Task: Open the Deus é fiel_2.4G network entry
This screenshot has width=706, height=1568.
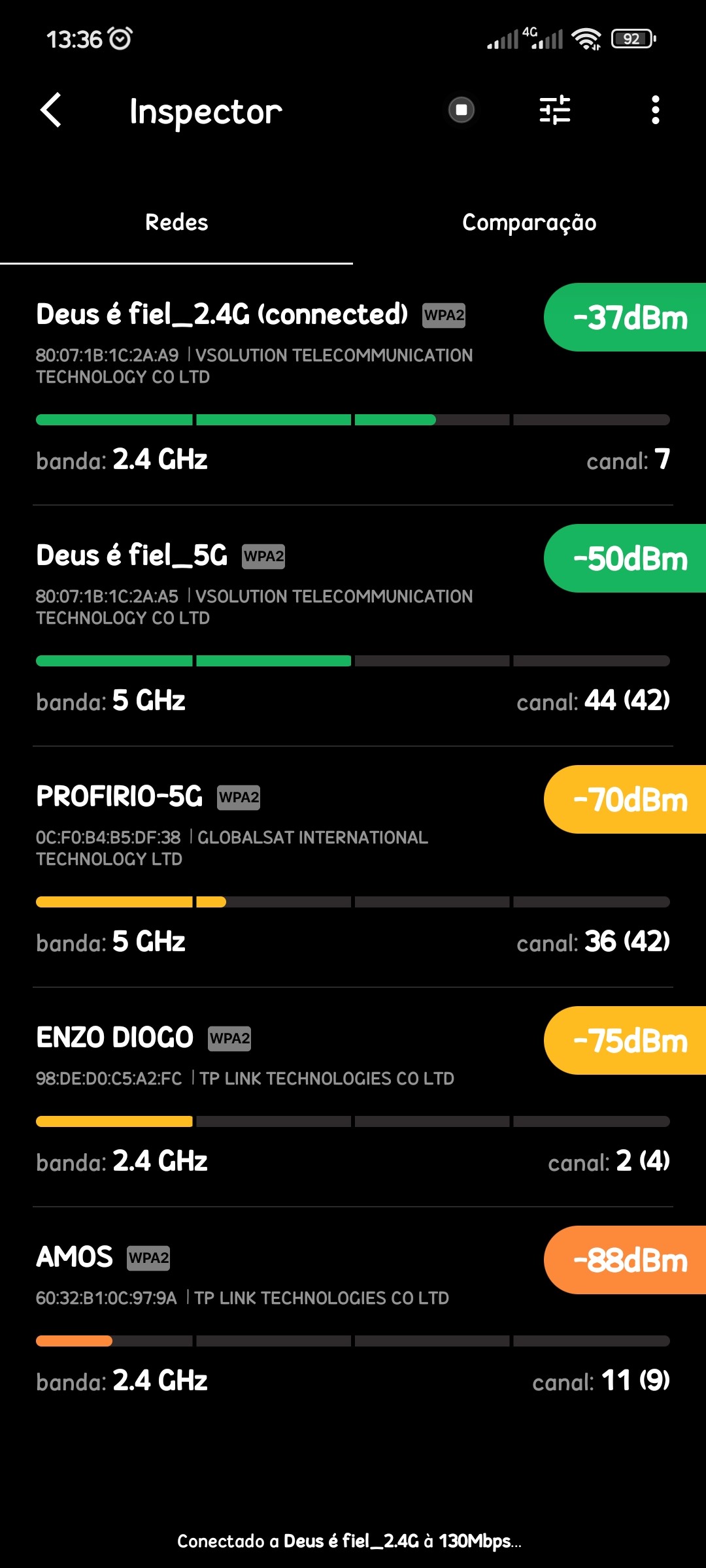Action: pos(222,315)
